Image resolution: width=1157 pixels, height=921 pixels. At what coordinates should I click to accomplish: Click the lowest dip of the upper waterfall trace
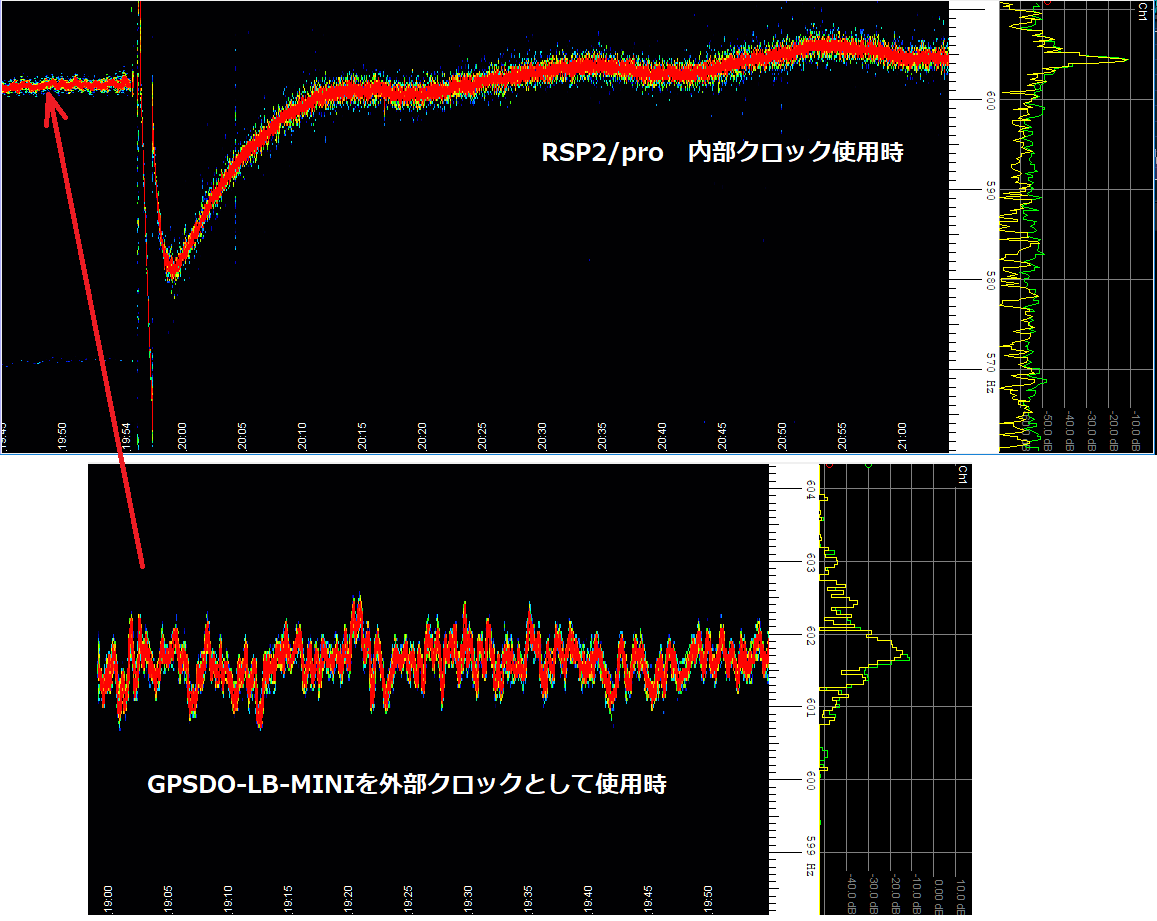coord(172,268)
